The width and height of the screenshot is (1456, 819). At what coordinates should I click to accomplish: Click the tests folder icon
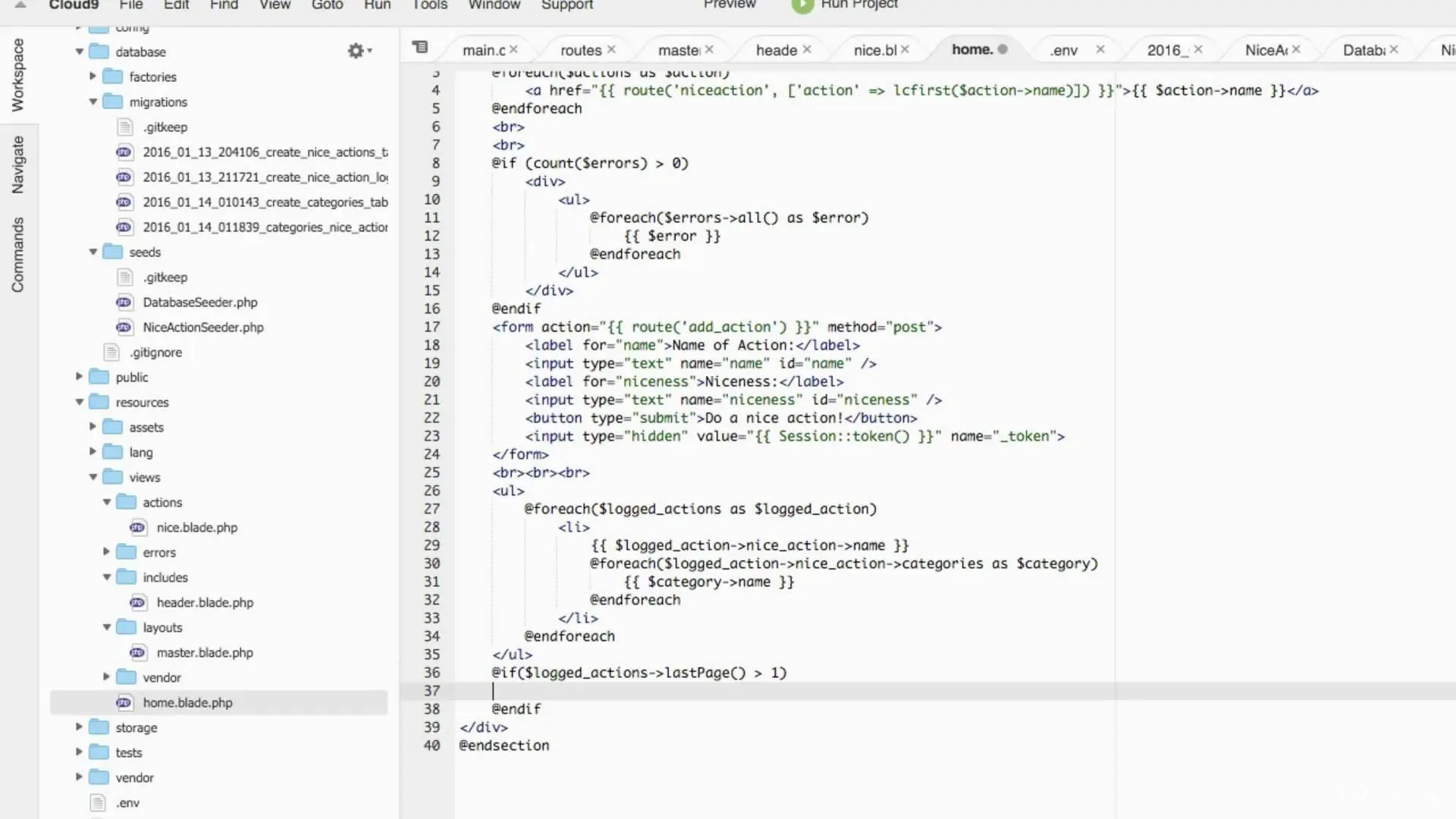tap(99, 752)
